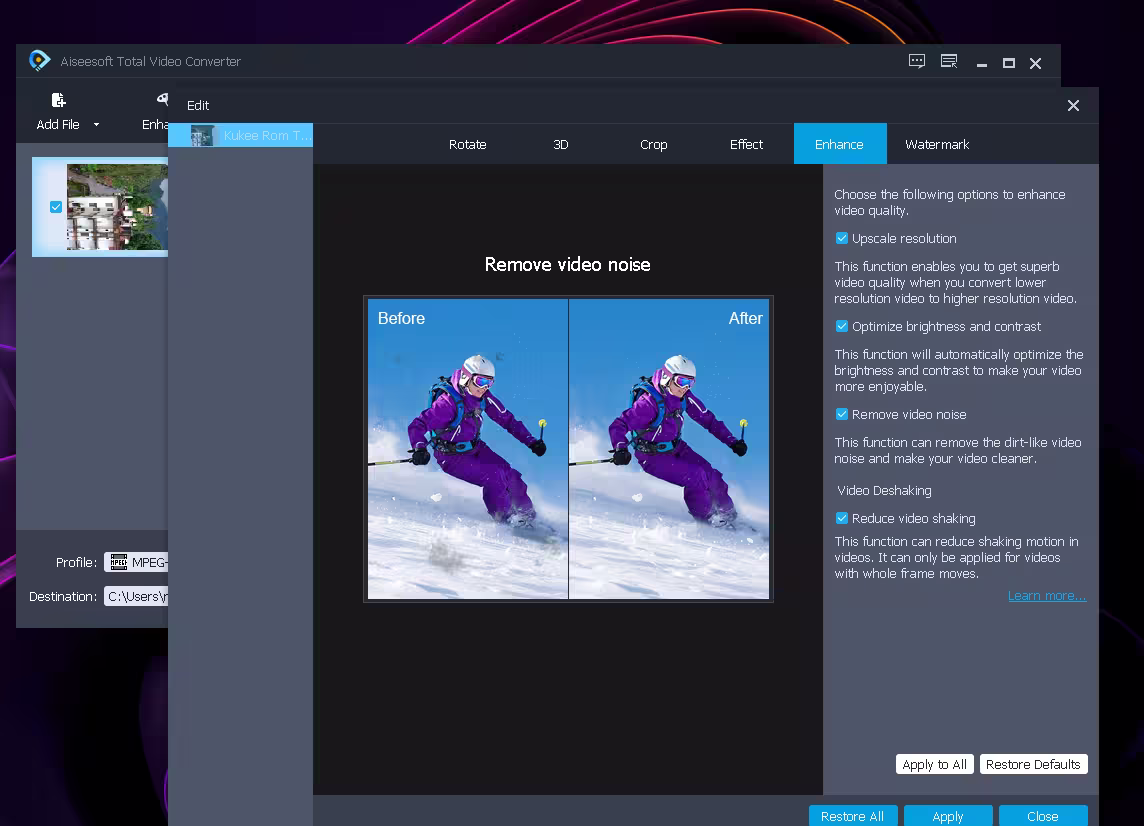Uncheck Upscale resolution
Image resolution: width=1144 pixels, height=826 pixels.
coord(842,239)
